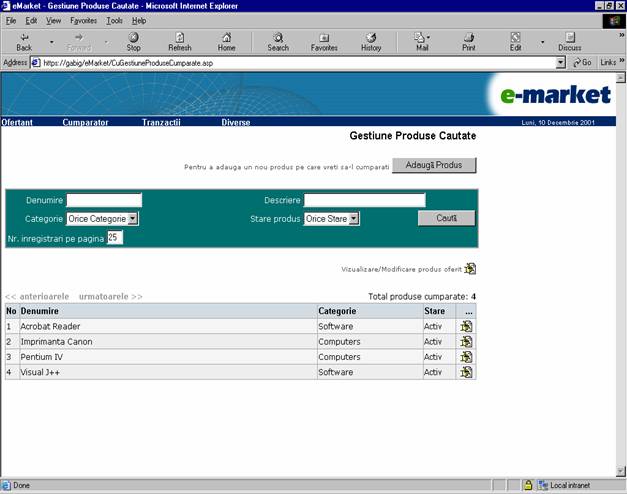Click the Back arrow toolbar icon
Image resolution: width=627 pixels, height=494 pixels.
[x=24, y=37]
